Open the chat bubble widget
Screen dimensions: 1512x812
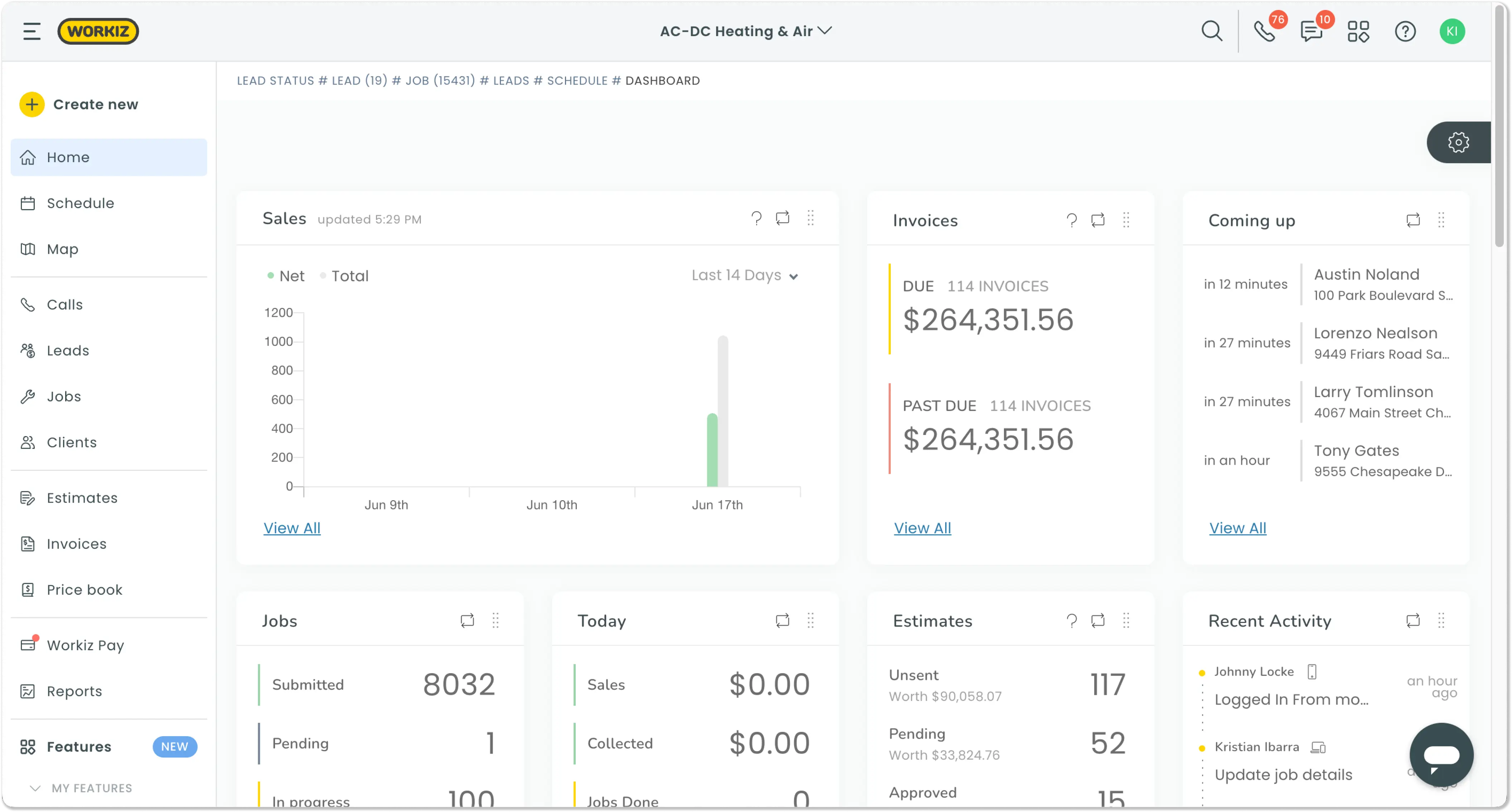(1441, 755)
